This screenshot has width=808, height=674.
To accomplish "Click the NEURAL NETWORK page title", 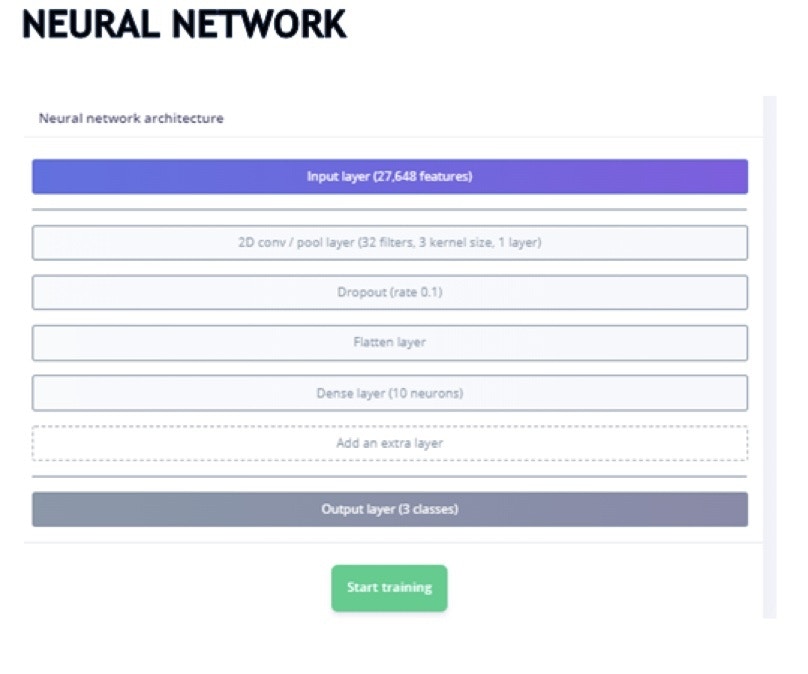I will (x=184, y=24).
